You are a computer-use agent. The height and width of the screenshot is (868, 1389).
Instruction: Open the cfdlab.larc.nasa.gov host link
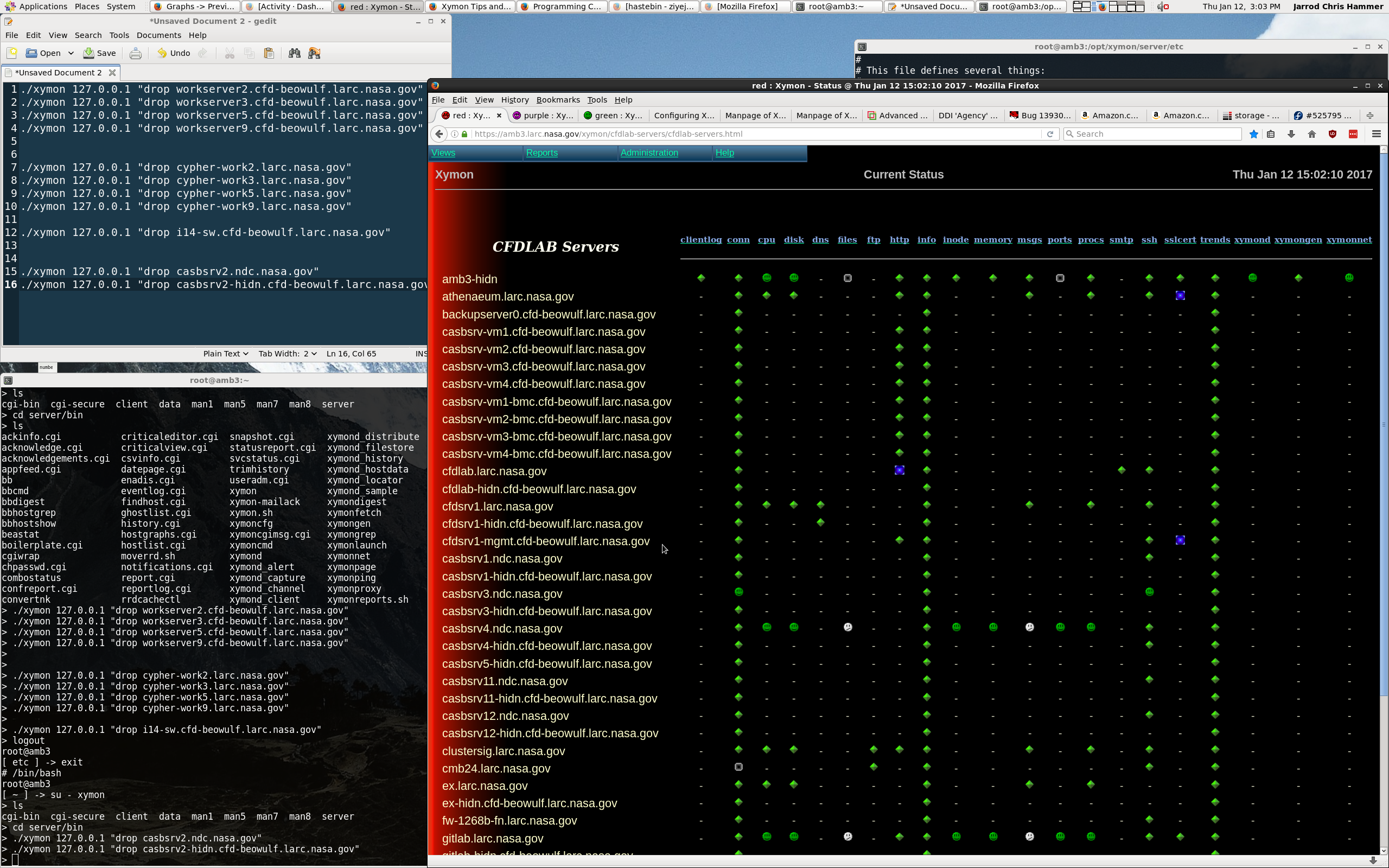coord(494,471)
